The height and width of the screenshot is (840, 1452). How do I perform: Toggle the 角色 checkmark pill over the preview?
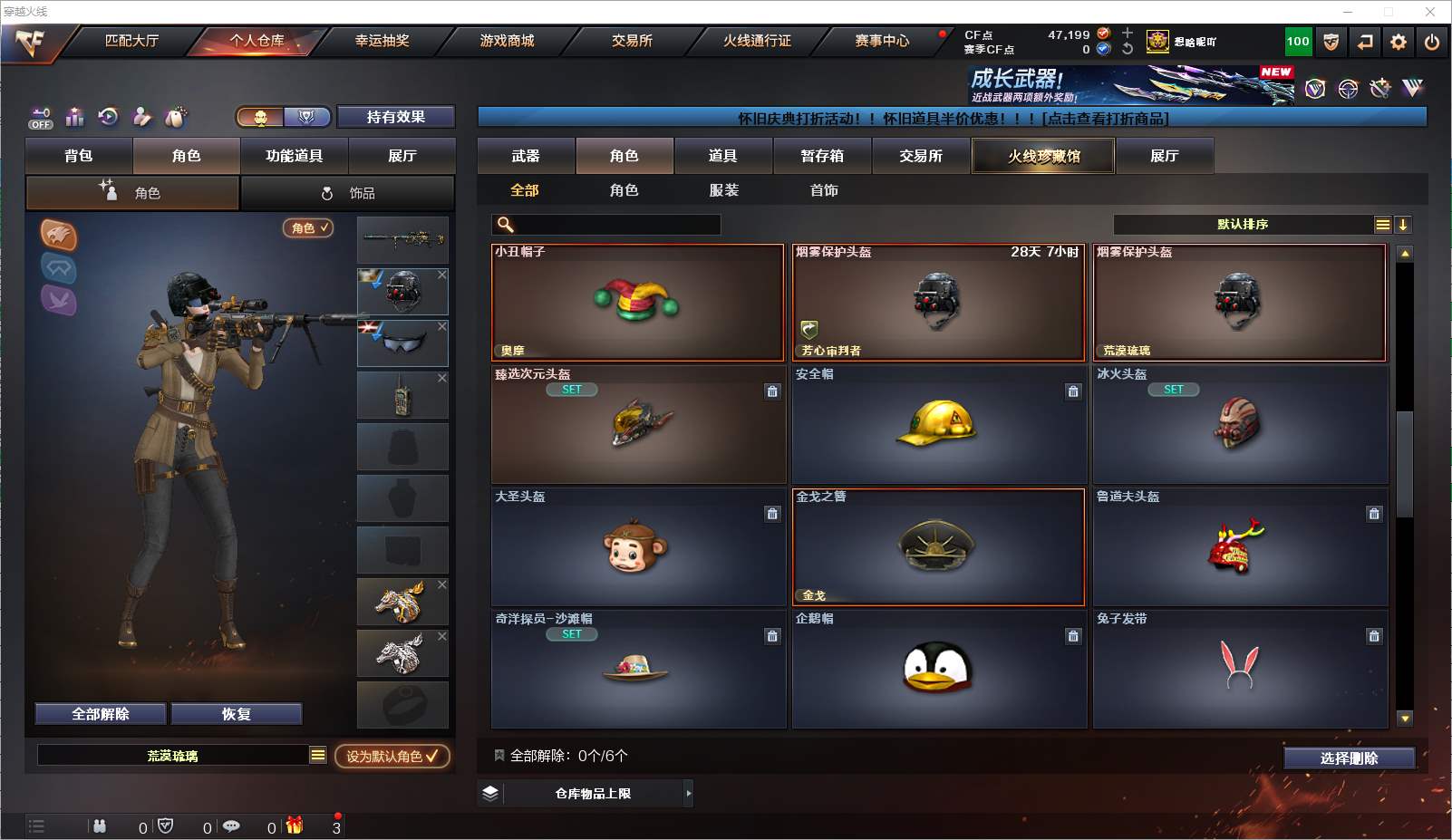[308, 228]
